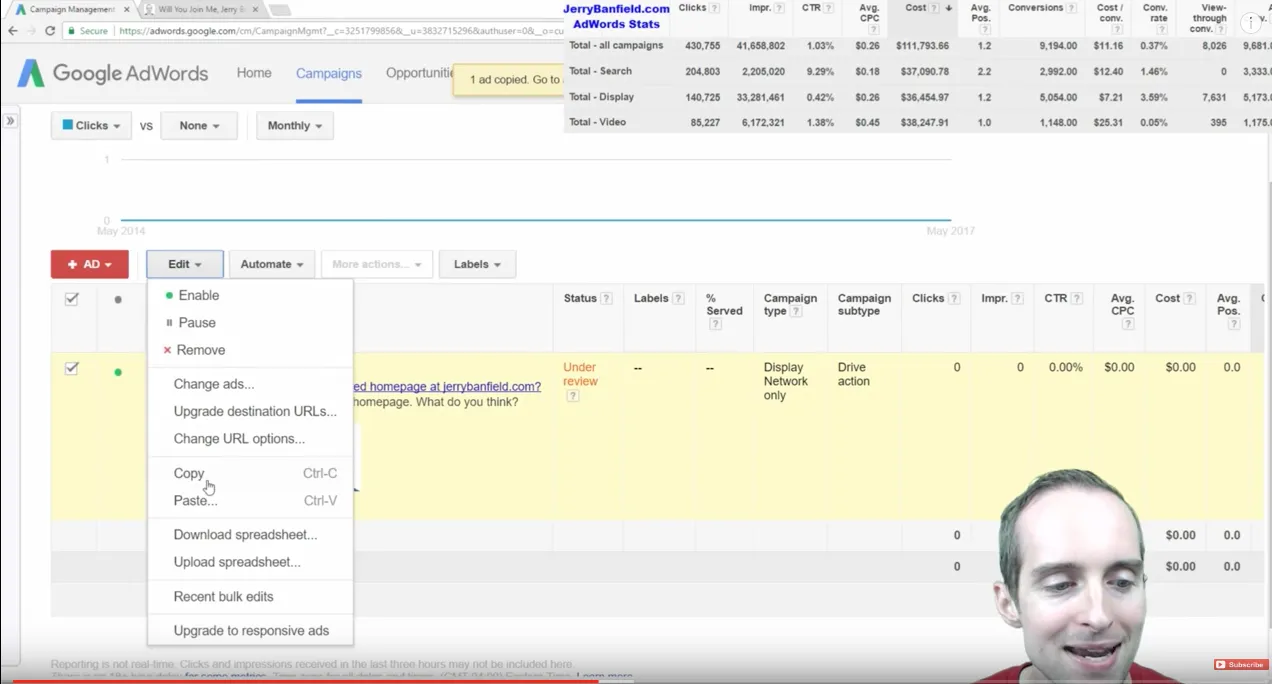Click the red + AD button

[90, 264]
